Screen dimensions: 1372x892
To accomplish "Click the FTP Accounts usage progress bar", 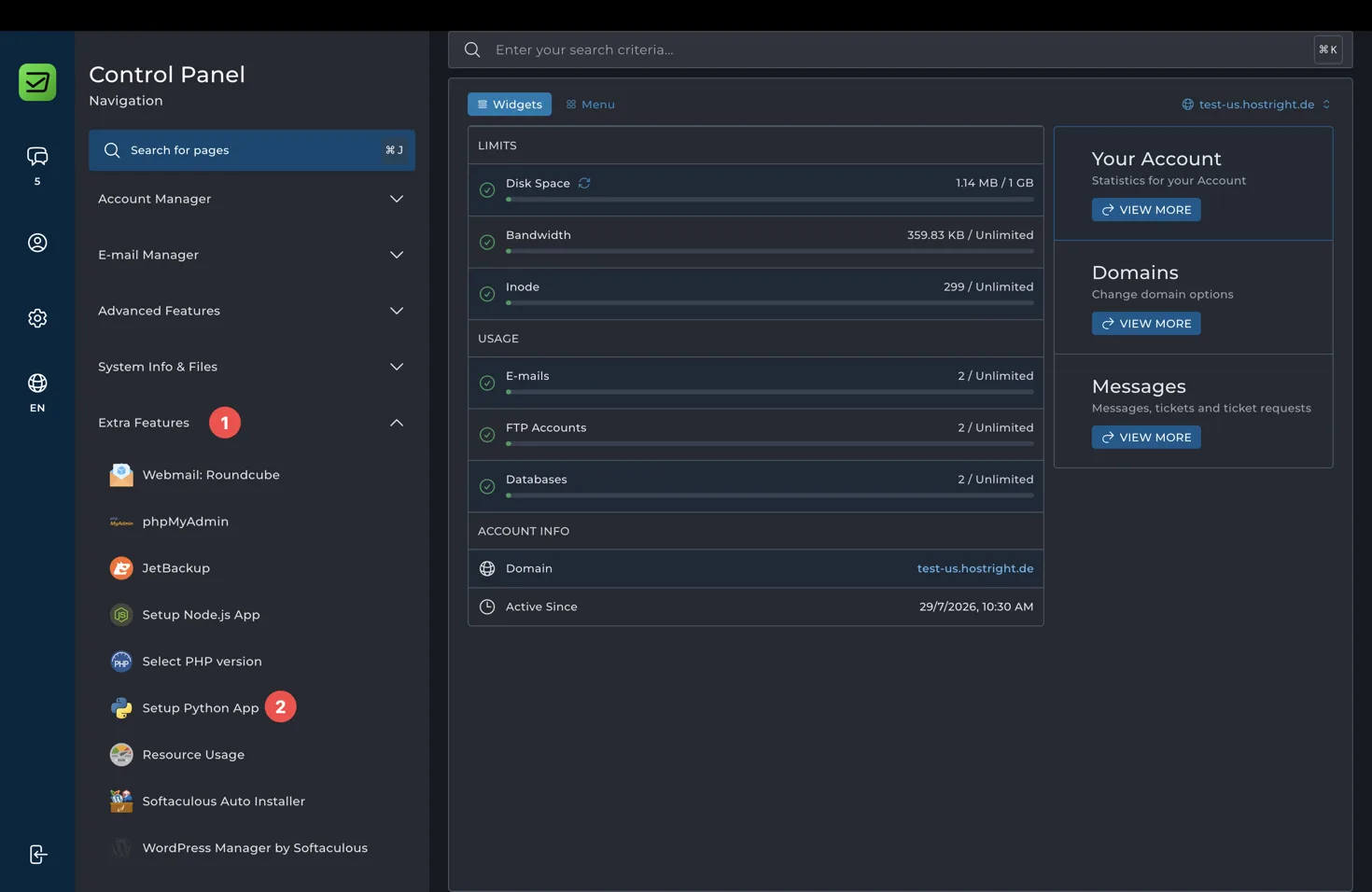I will (770, 444).
